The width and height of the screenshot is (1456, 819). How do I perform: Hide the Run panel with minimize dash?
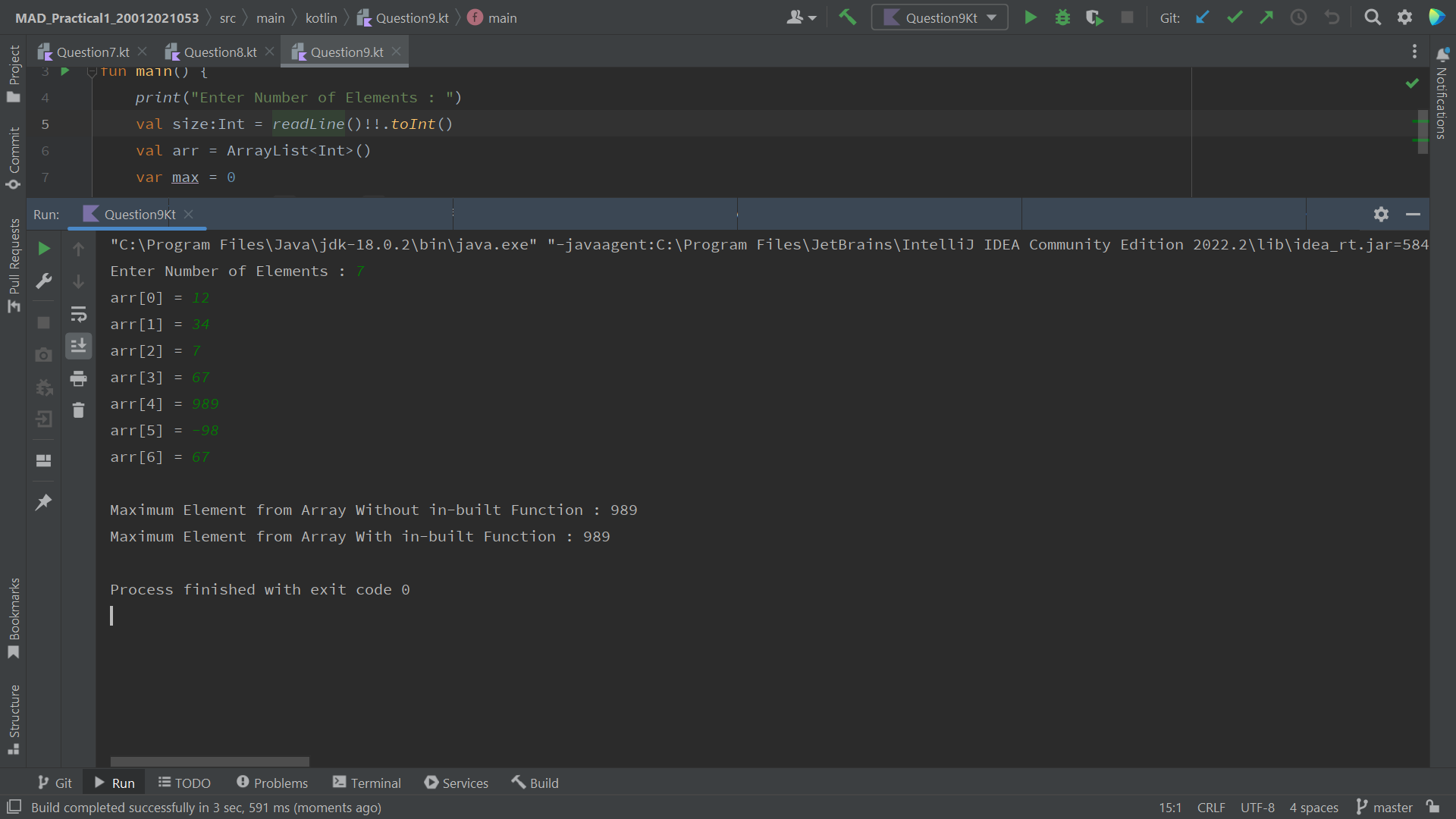tap(1413, 215)
